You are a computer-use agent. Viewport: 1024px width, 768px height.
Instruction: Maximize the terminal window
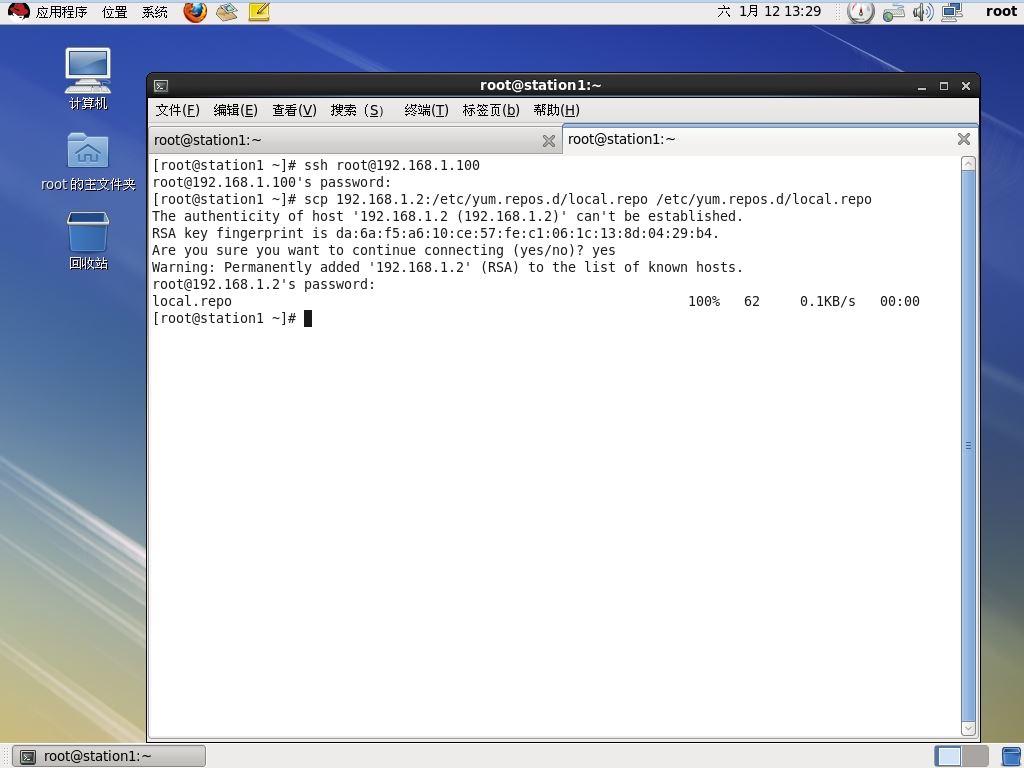tap(944, 86)
